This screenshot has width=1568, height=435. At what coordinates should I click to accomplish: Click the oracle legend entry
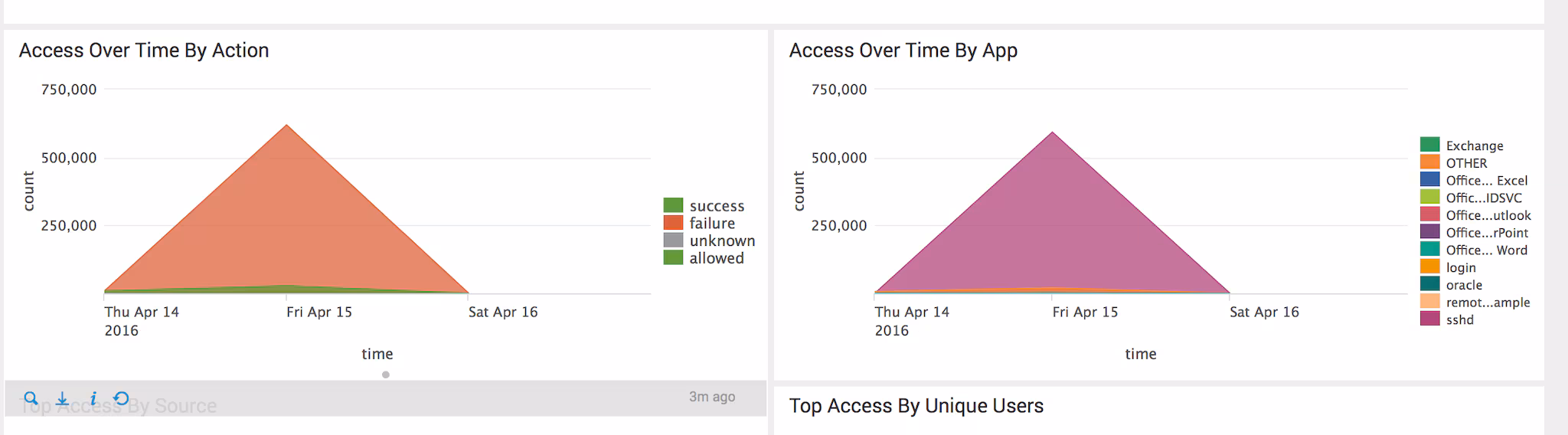pyautogui.click(x=1464, y=285)
